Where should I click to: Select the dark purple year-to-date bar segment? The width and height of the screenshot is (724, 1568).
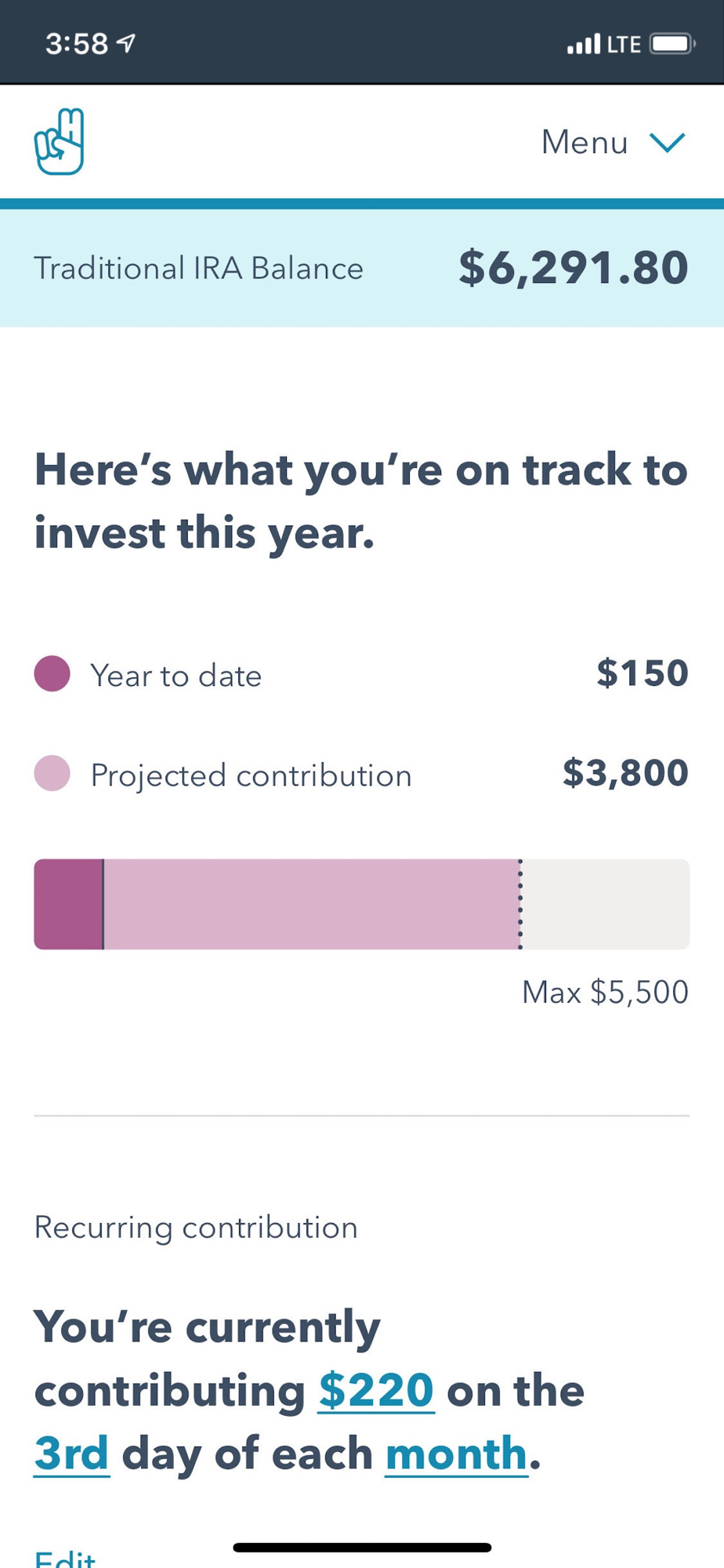coord(68,904)
